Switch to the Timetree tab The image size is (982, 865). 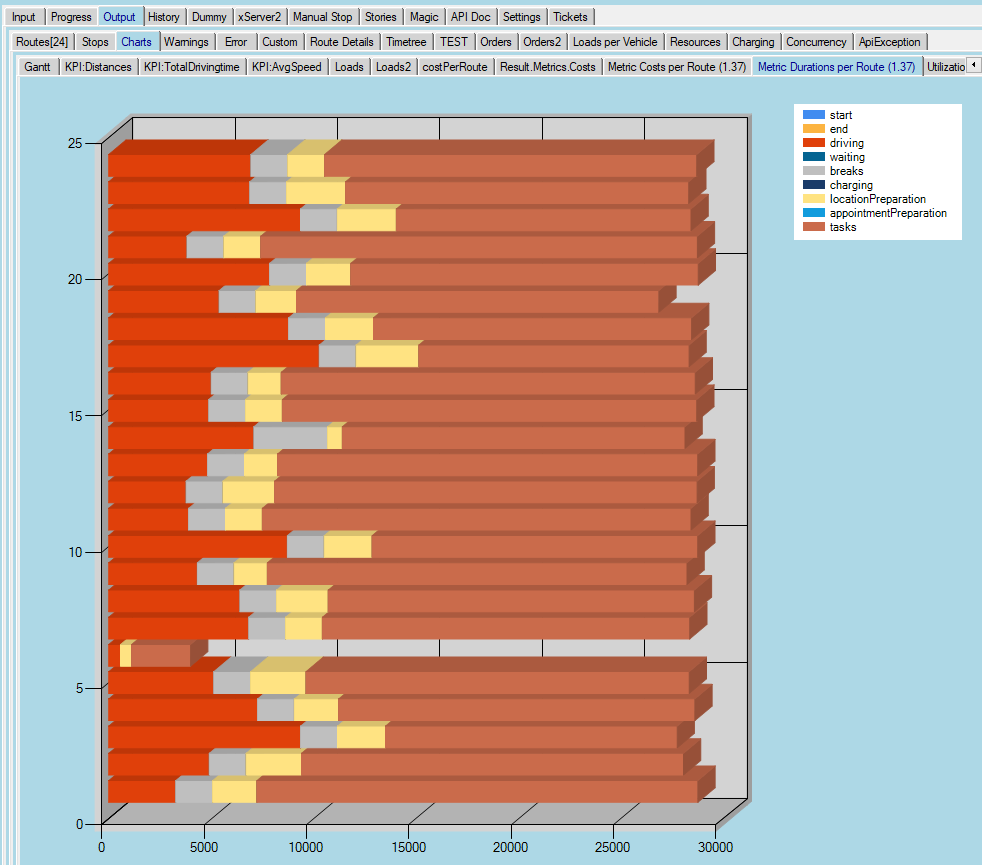pos(406,42)
